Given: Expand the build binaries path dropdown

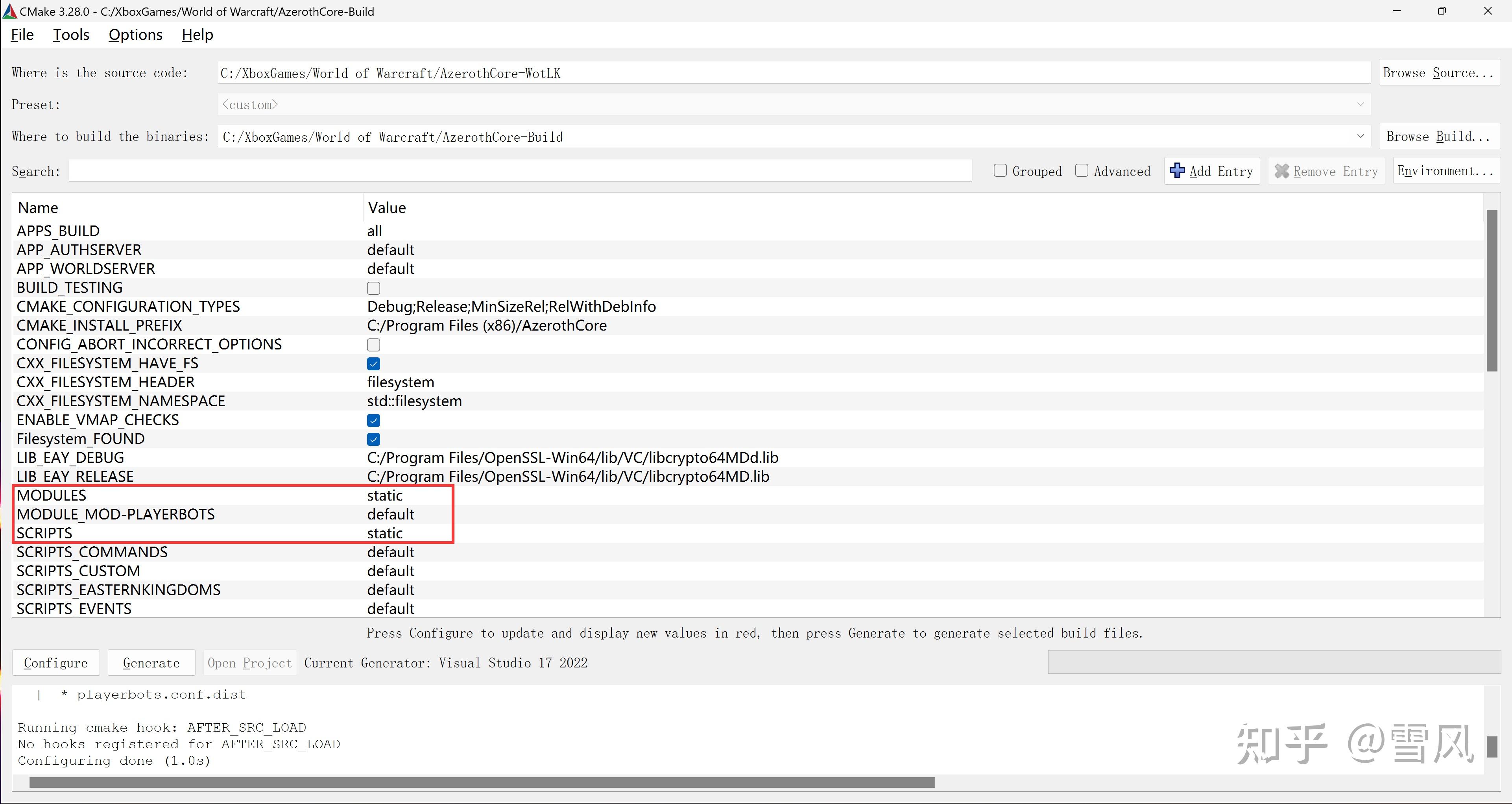Looking at the screenshot, I should 1360,136.
